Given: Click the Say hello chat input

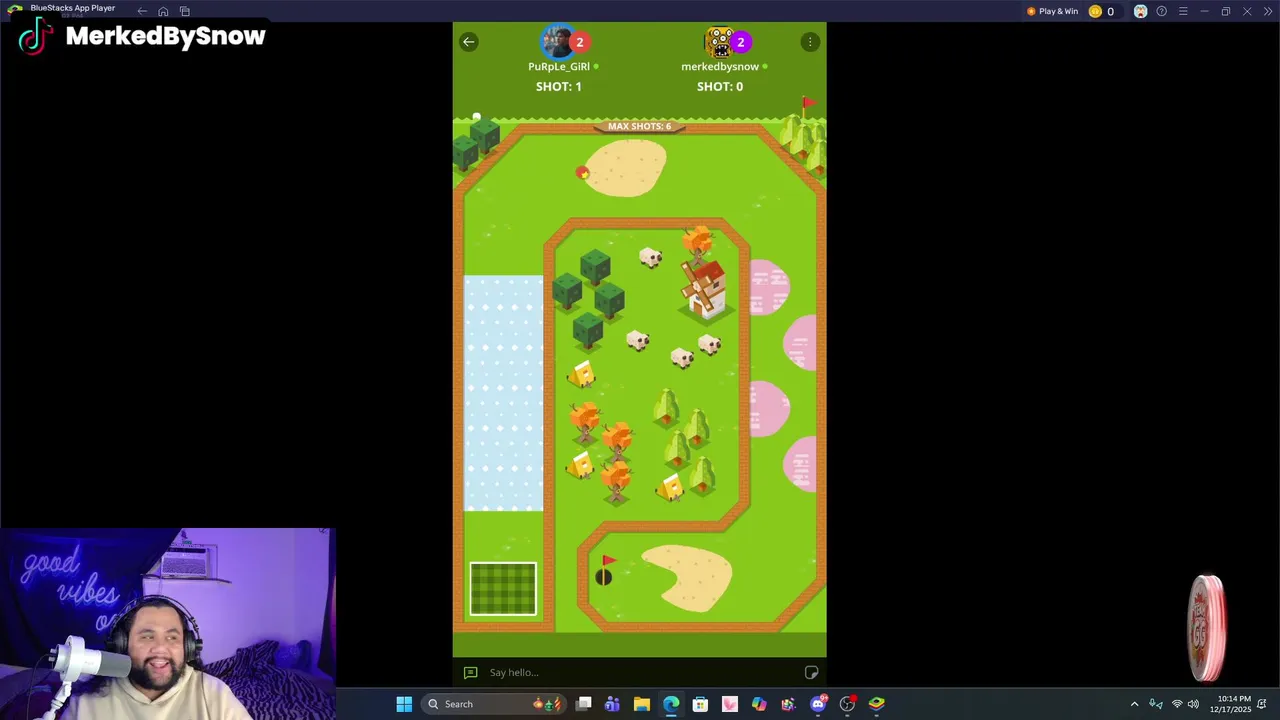Looking at the screenshot, I should tap(640, 673).
